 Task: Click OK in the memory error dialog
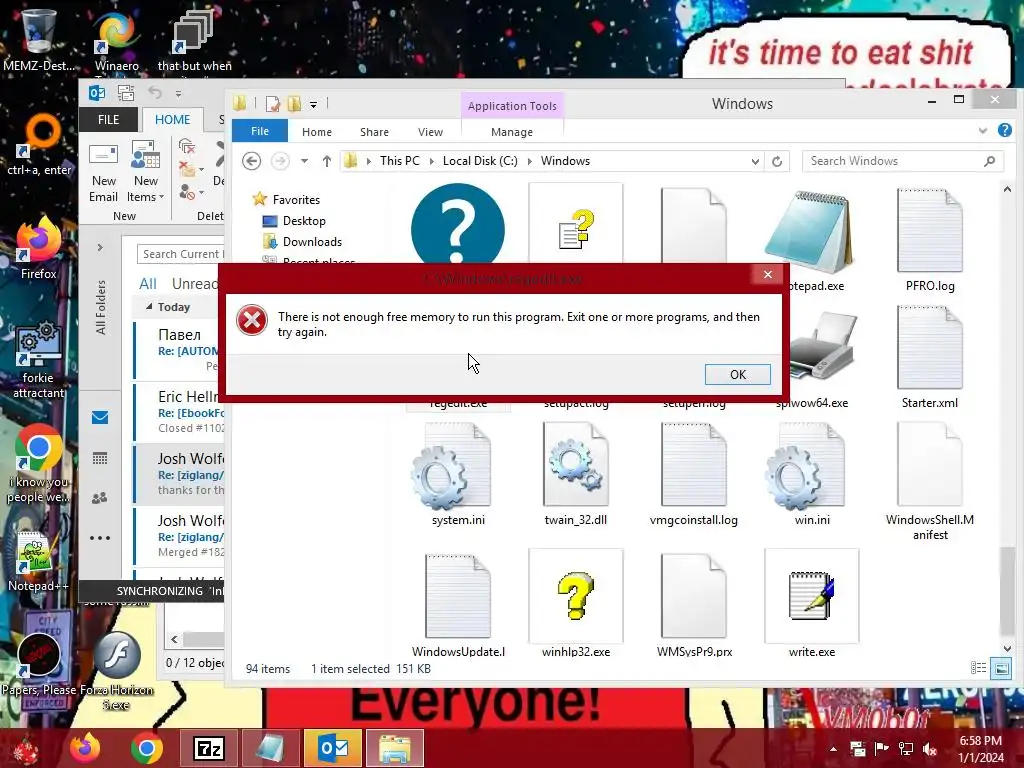pos(737,374)
